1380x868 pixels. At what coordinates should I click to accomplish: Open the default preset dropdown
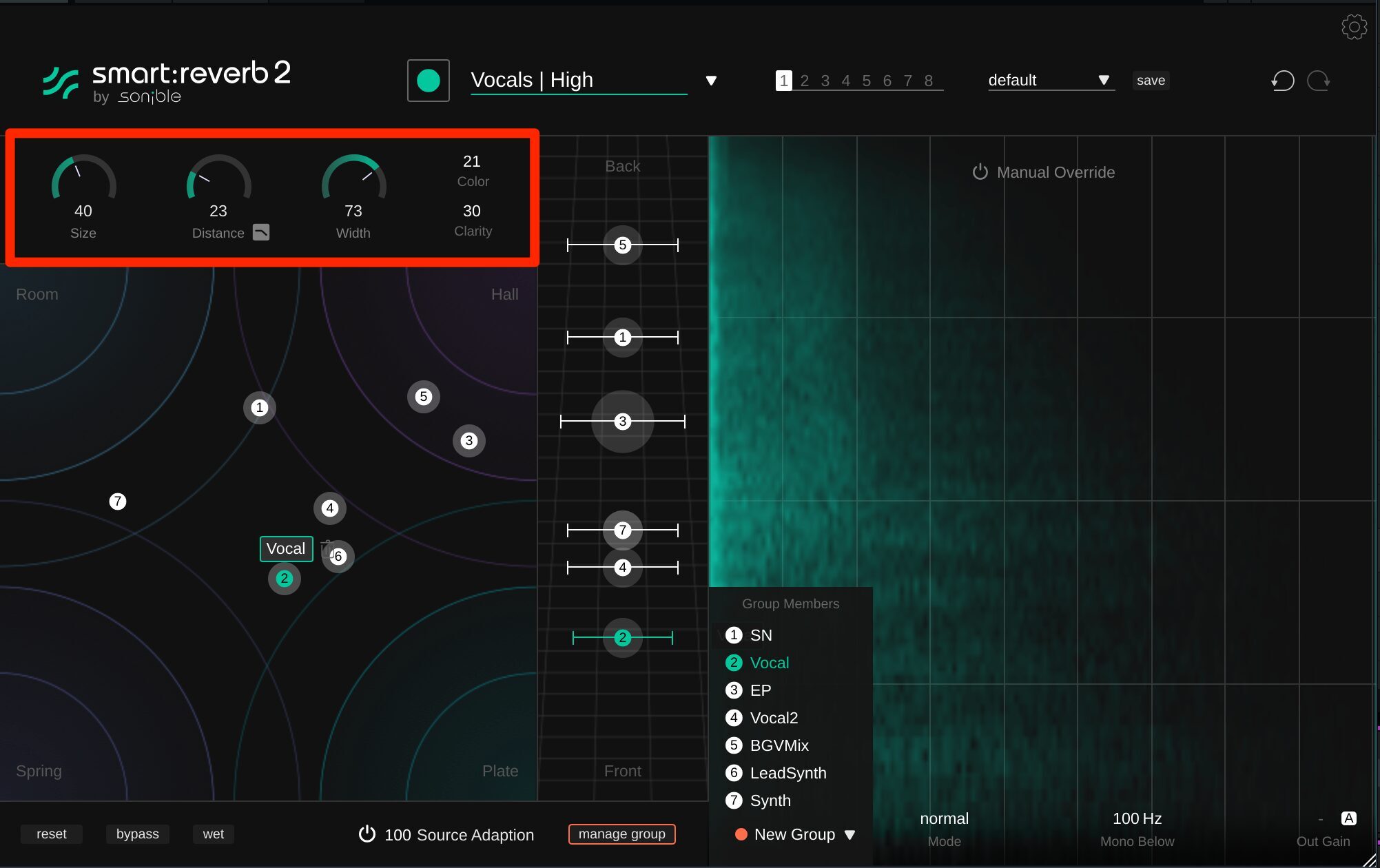1051,81
